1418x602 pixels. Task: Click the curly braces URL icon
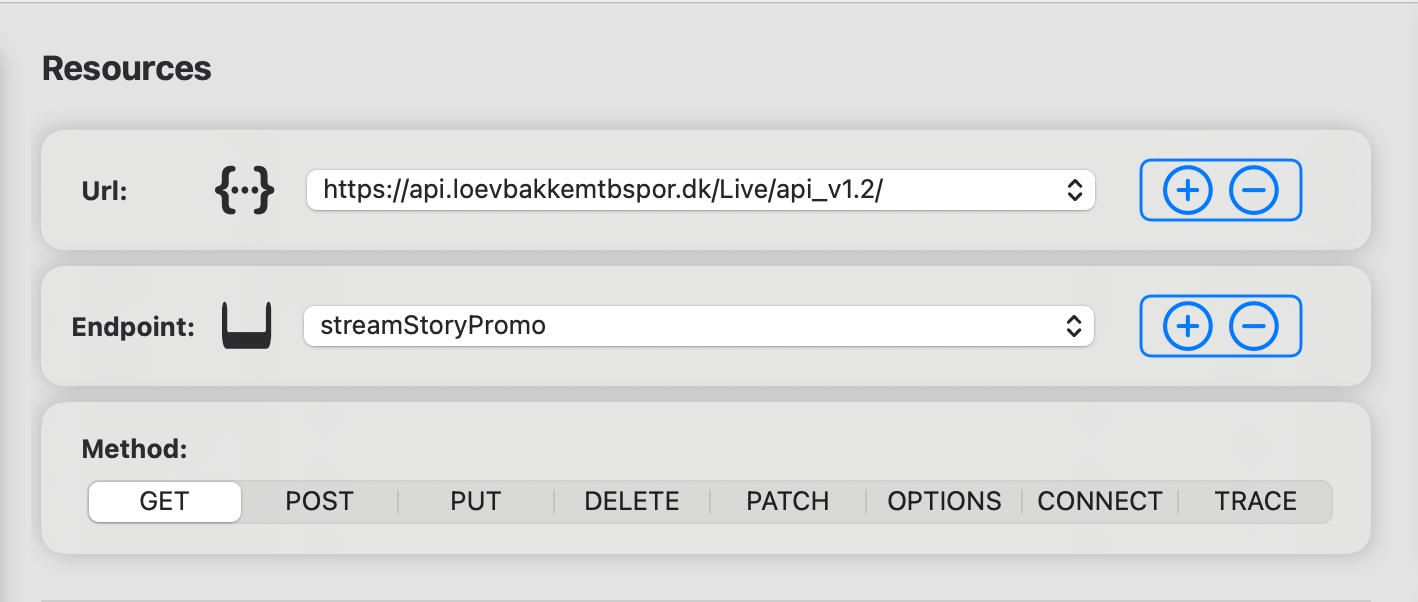(x=245, y=190)
